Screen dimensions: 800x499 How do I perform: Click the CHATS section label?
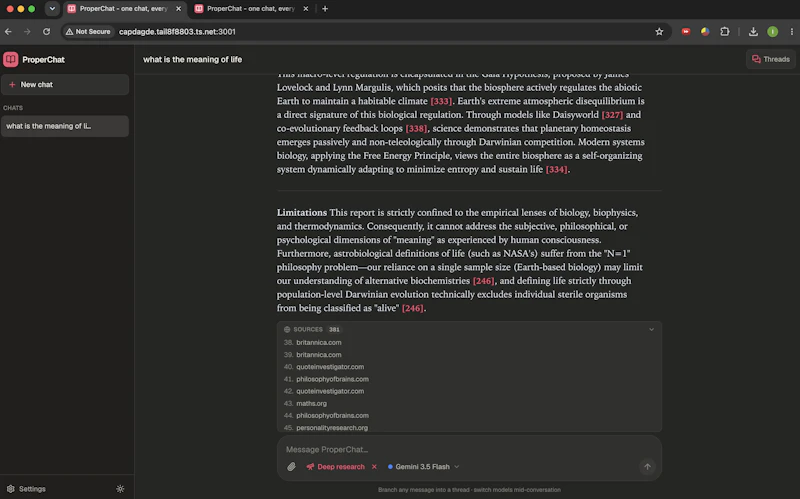(13, 108)
